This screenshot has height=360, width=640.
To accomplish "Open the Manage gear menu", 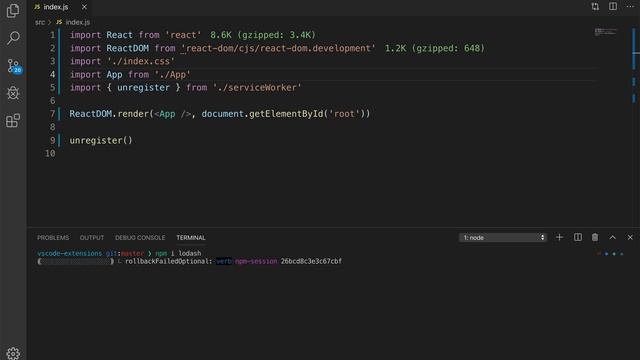I will click(x=13, y=353).
